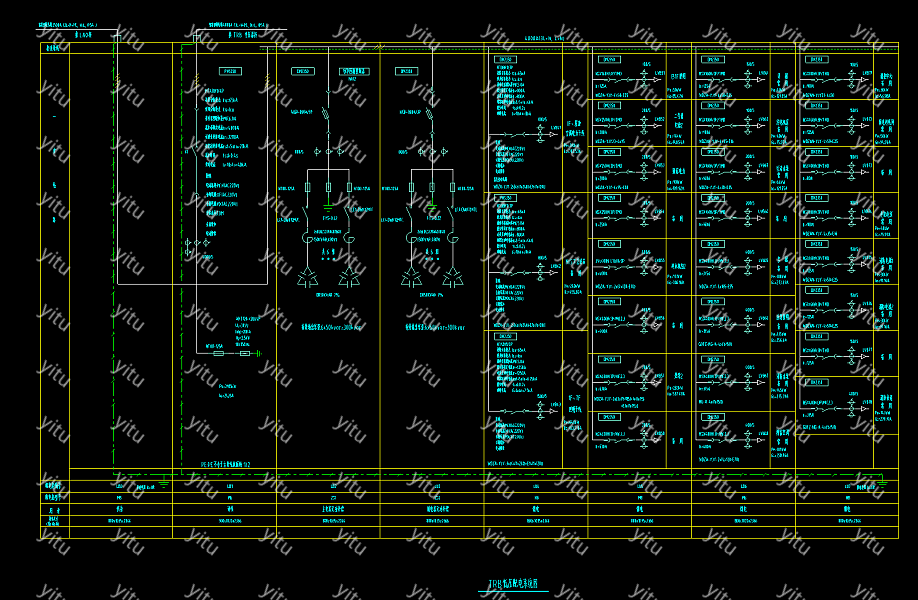
Task: Click the wide label box above first motor feeder
Action: click(354, 72)
